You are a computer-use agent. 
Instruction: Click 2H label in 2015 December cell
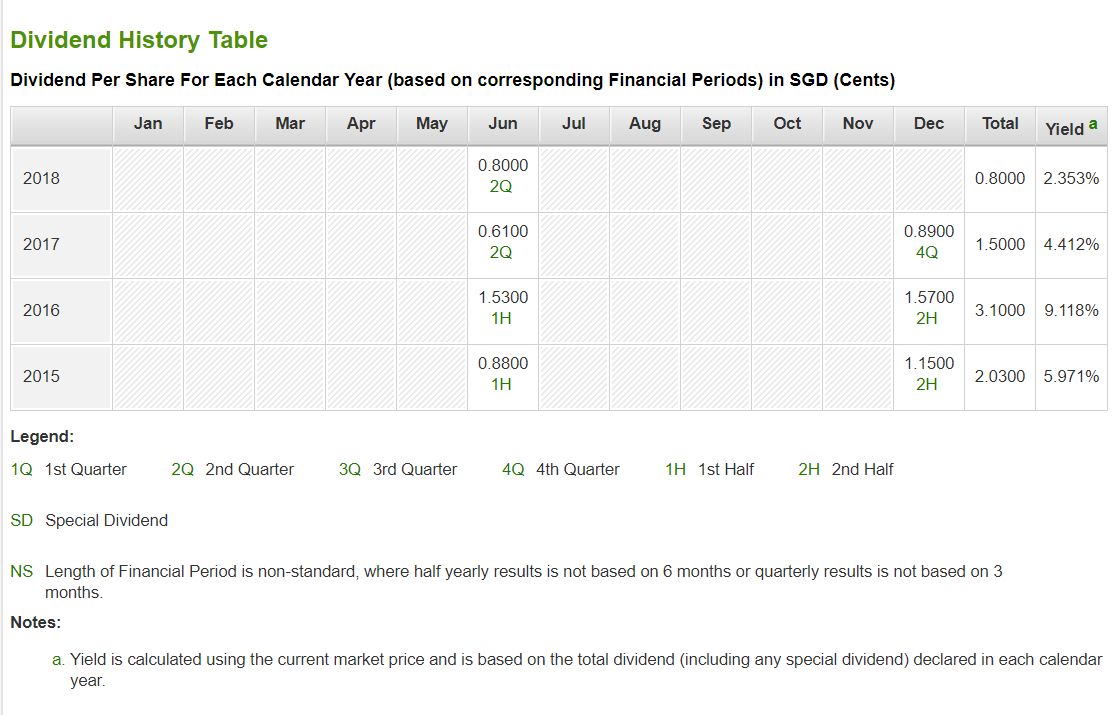coord(927,384)
